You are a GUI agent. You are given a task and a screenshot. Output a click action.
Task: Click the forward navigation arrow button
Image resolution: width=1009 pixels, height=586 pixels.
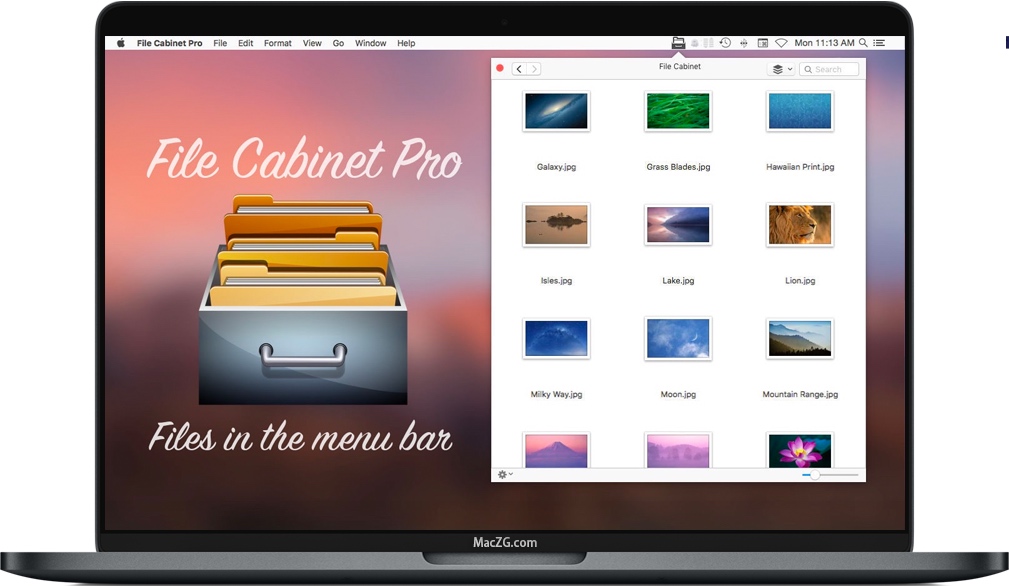pos(535,68)
